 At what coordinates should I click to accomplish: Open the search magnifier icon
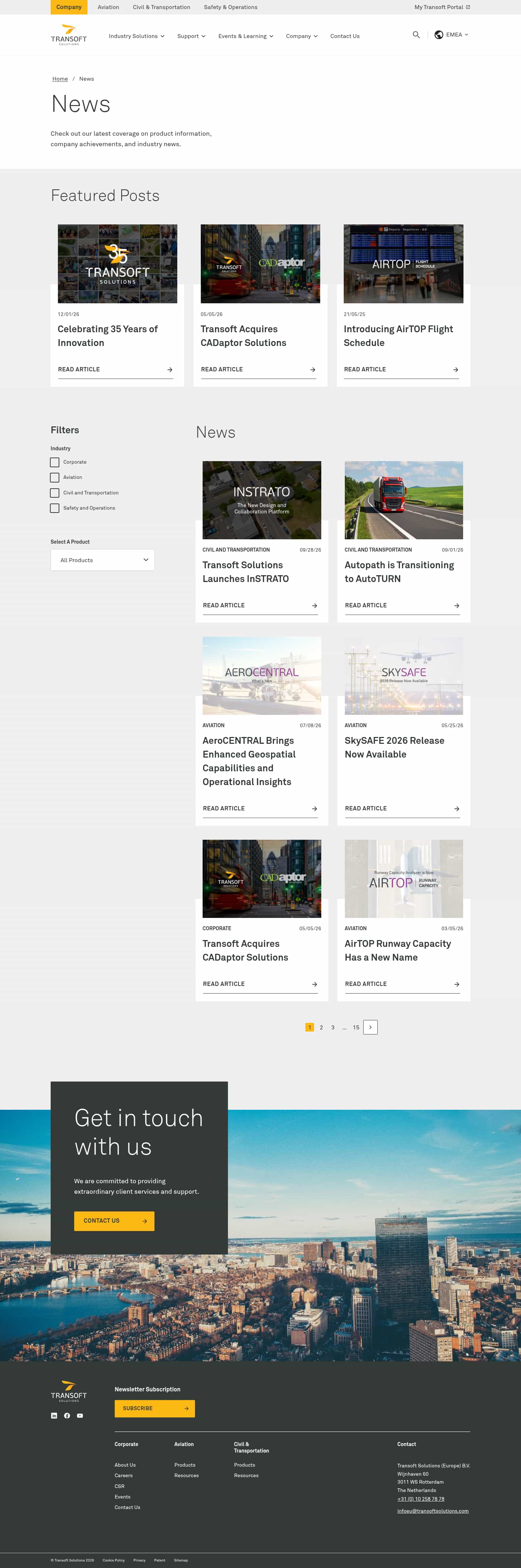point(416,35)
